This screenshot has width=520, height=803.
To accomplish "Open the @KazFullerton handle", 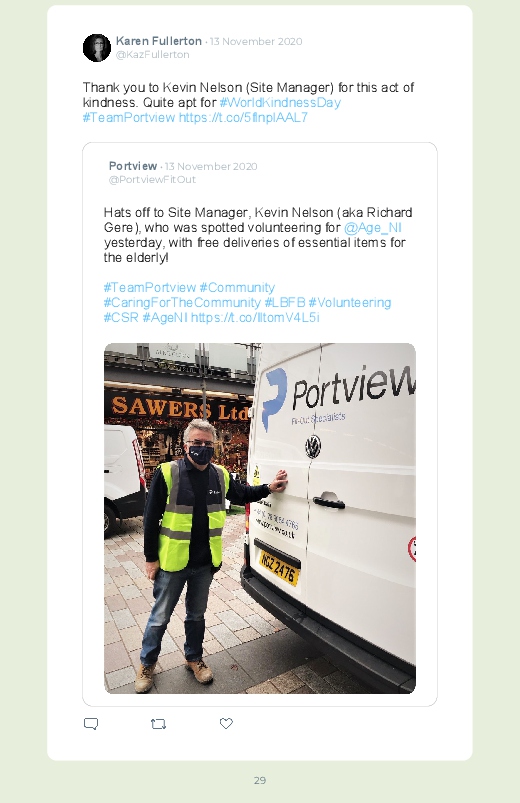I will 153,55.
